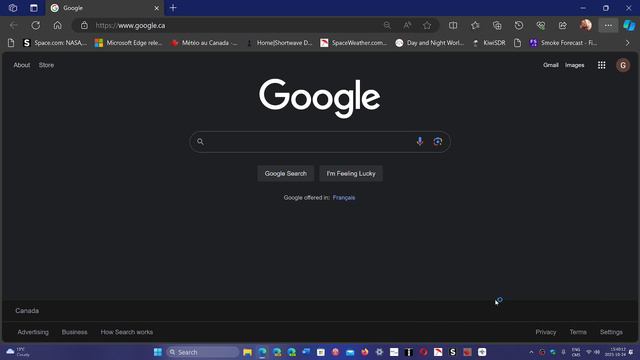Open Business footer link
Screen dimensions: 640x360
pos(74,332)
